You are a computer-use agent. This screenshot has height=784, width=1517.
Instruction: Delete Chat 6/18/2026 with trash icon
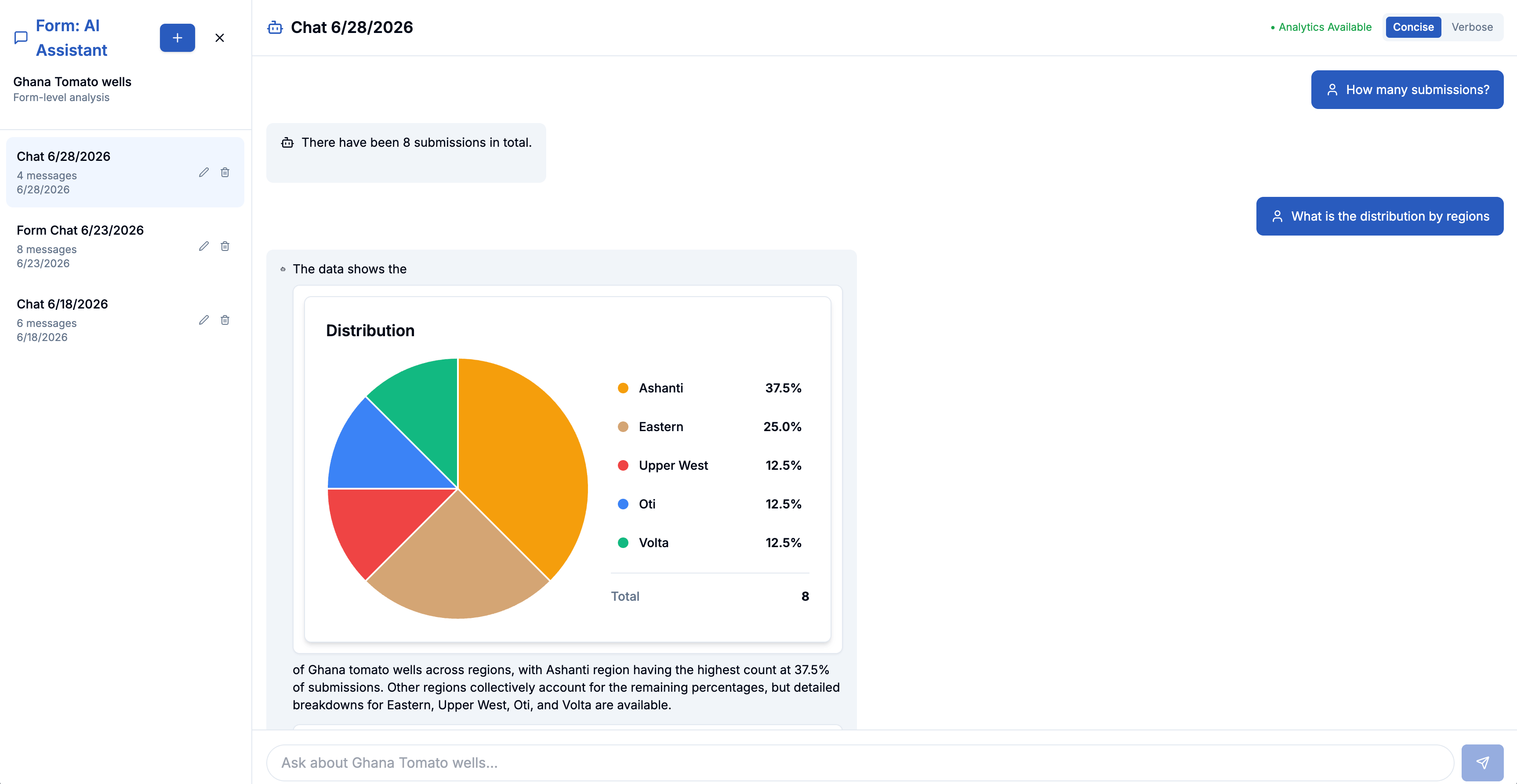pyautogui.click(x=225, y=320)
